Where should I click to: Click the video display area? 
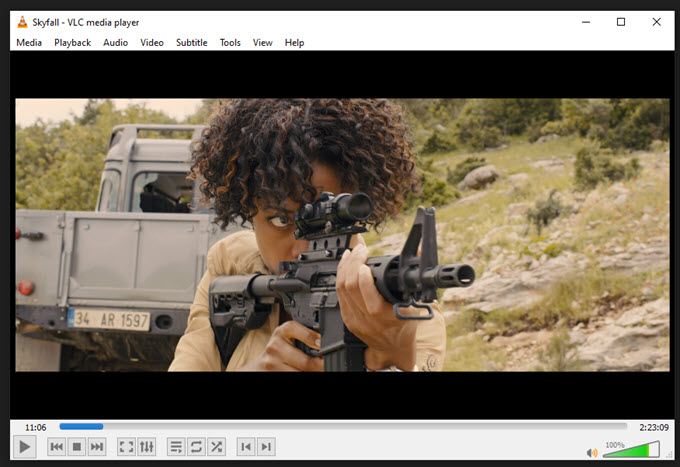pyautogui.click(x=342, y=235)
